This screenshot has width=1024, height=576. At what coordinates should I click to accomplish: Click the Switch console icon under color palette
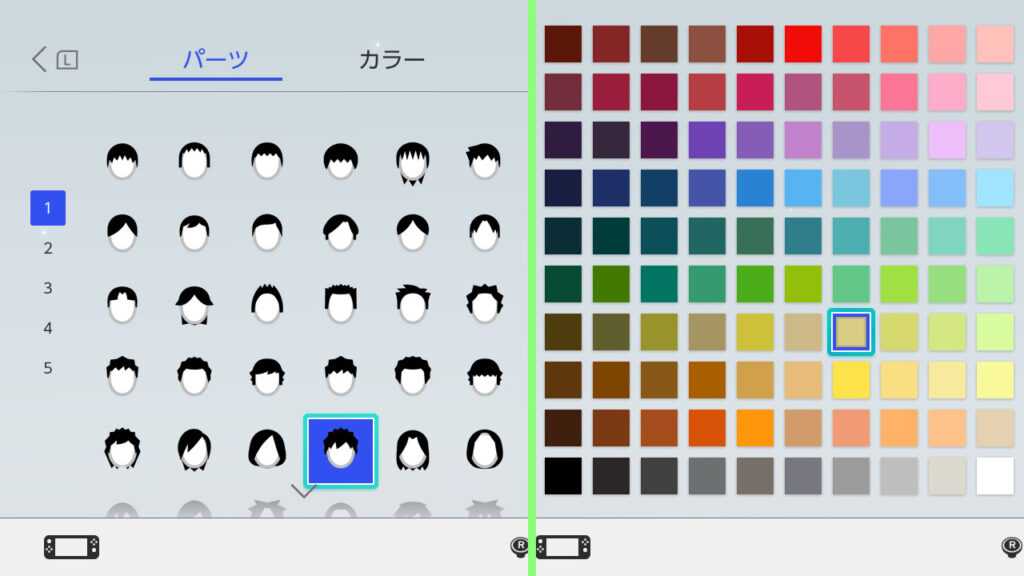pyautogui.click(x=563, y=547)
